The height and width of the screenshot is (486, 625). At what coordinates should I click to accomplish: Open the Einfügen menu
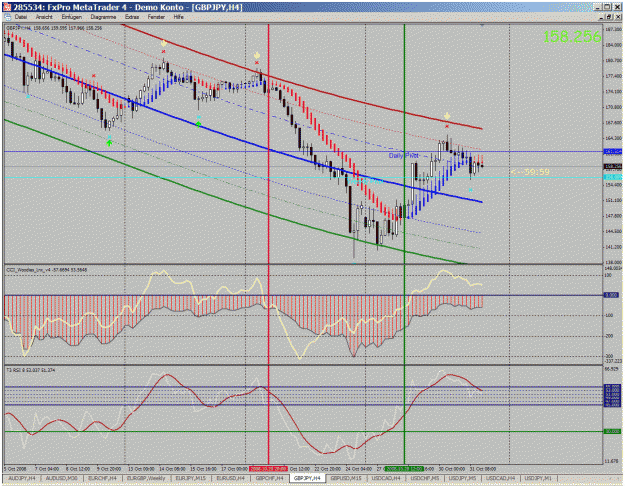coord(71,17)
